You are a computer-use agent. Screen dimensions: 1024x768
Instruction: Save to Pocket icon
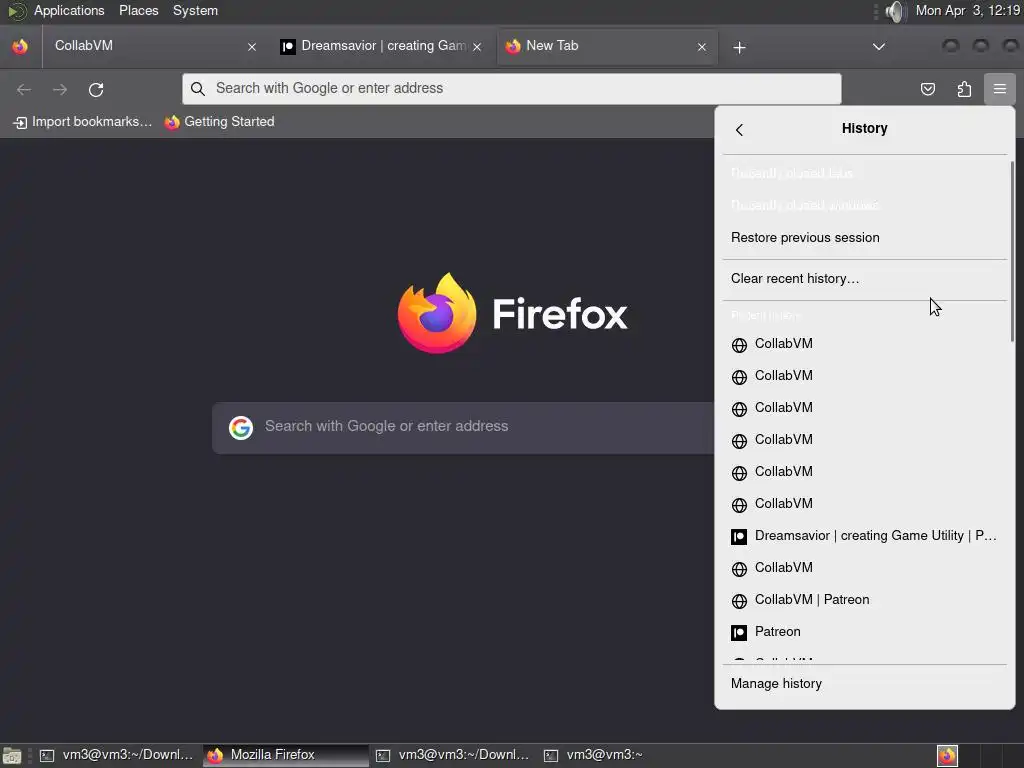tap(928, 89)
